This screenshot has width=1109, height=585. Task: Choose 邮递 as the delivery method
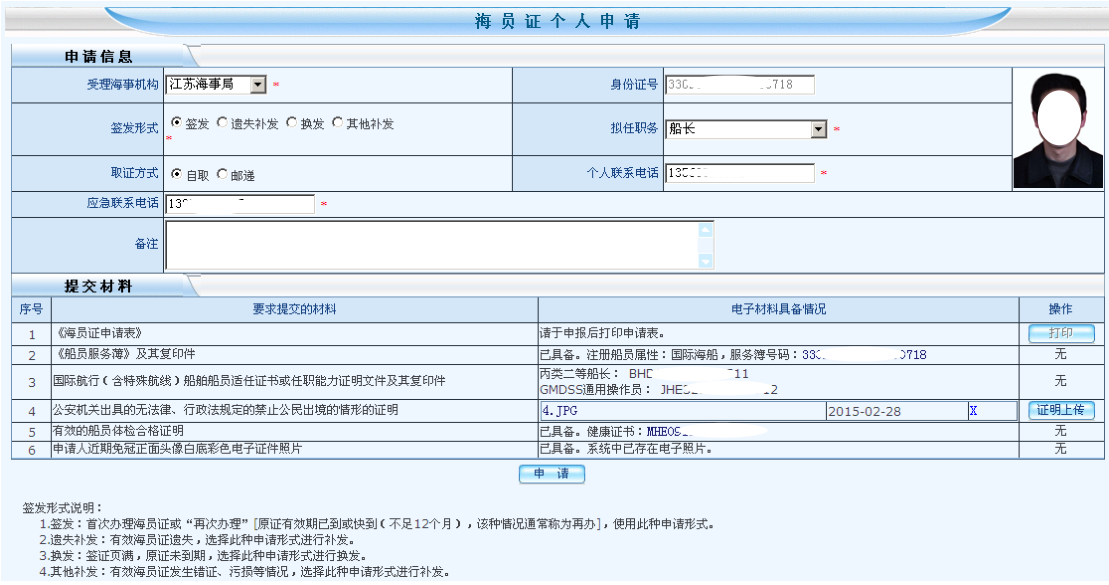point(222,174)
